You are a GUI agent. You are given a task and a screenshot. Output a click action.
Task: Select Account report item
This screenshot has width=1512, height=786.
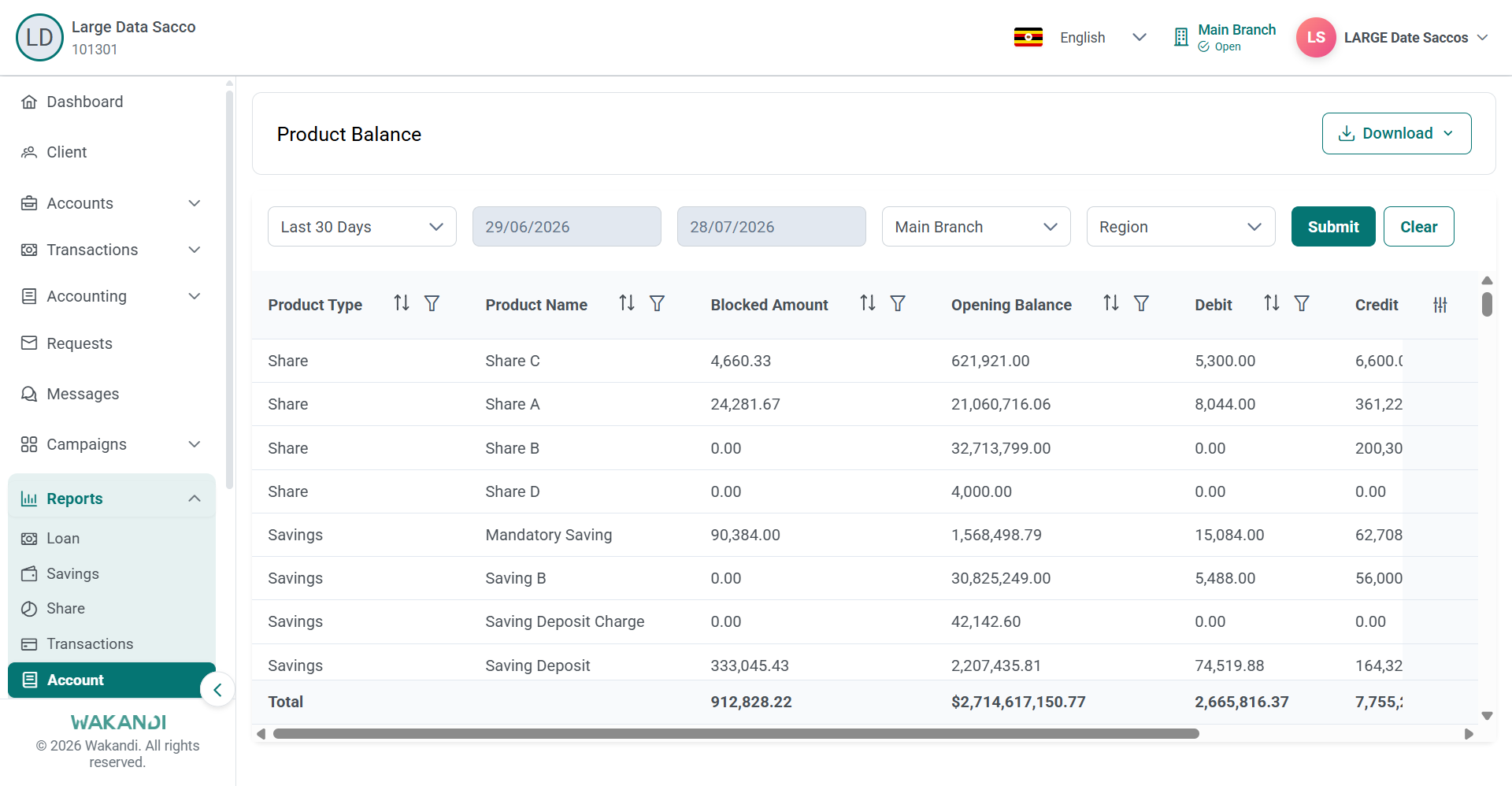coord(112,680)
